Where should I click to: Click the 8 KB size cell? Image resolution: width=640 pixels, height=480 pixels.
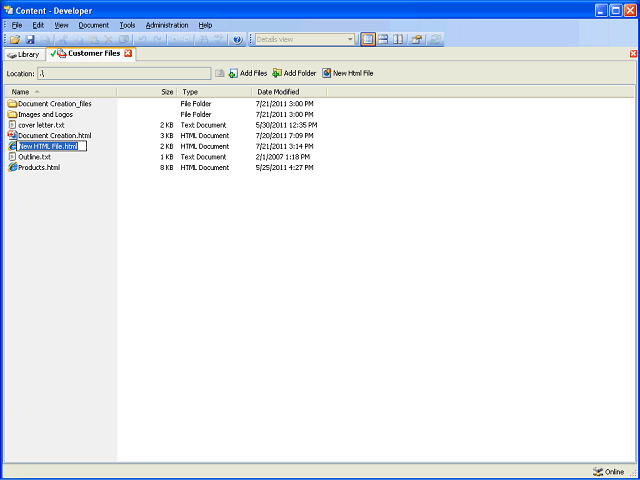(x=167, y=167)
